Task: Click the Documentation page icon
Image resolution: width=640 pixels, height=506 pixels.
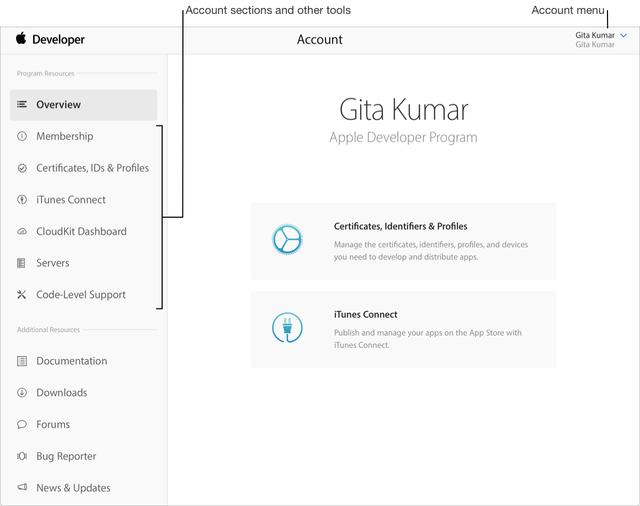Action: point(22,361)
